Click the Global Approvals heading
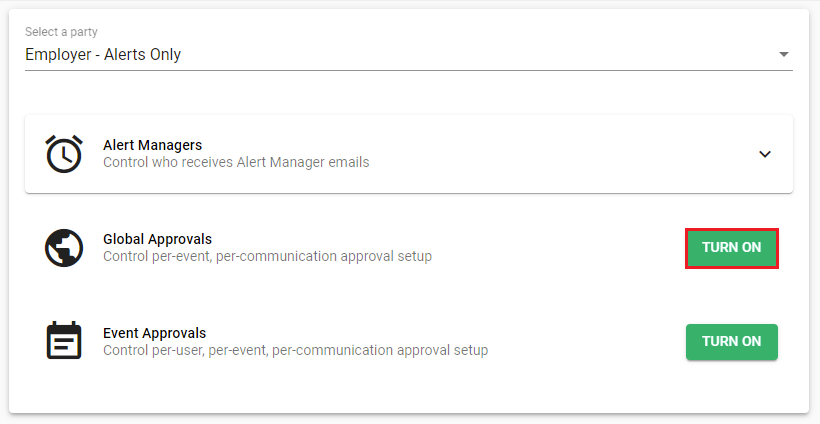This screenshot has height=424, width=820. [157, 239]
